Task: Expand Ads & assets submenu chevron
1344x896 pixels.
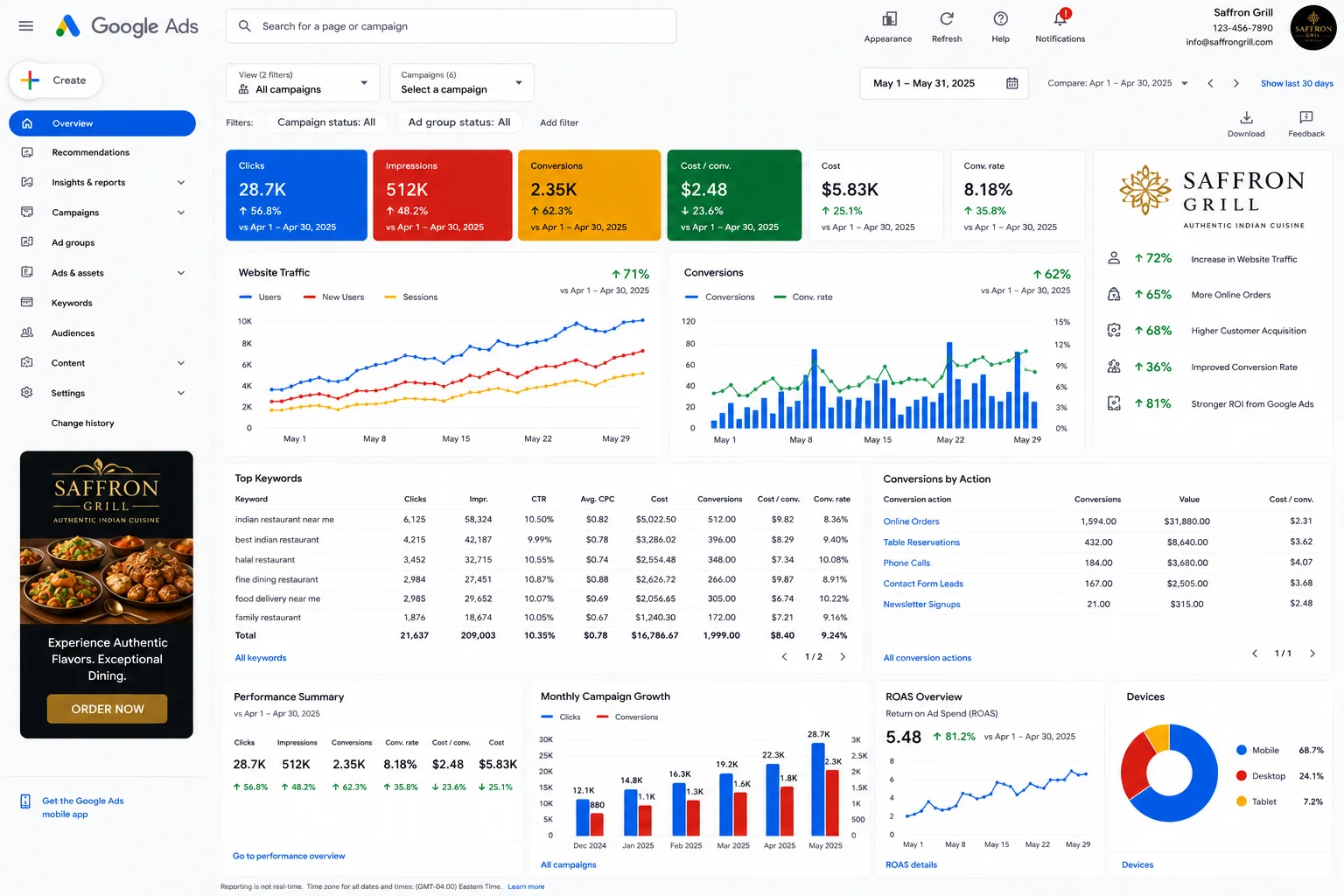Action: click(x=181, y=273)
